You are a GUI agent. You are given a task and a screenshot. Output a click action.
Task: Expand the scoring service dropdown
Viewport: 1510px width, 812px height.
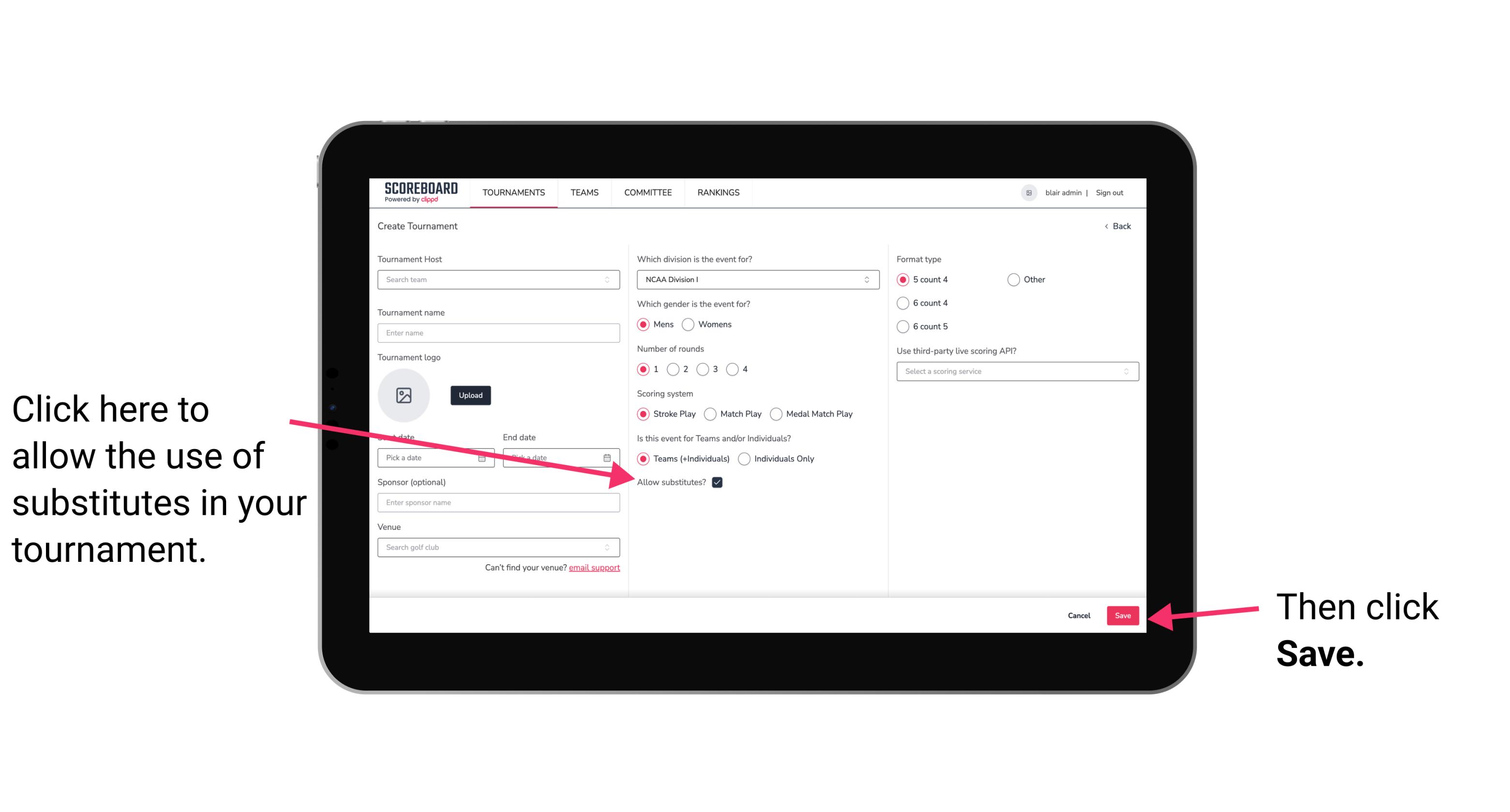point(1016,371)
